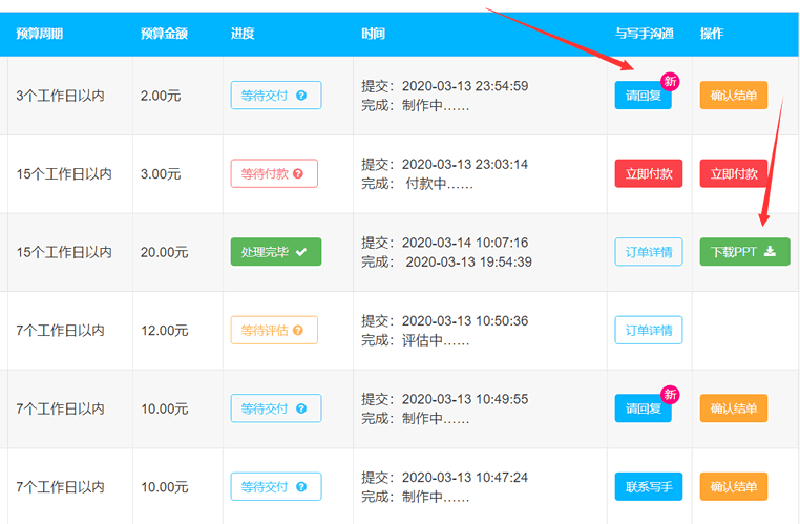Click help icon on first 等待交付 status
Image resolution: width=800 pixels, height=524 pixels.
point(302,95)
